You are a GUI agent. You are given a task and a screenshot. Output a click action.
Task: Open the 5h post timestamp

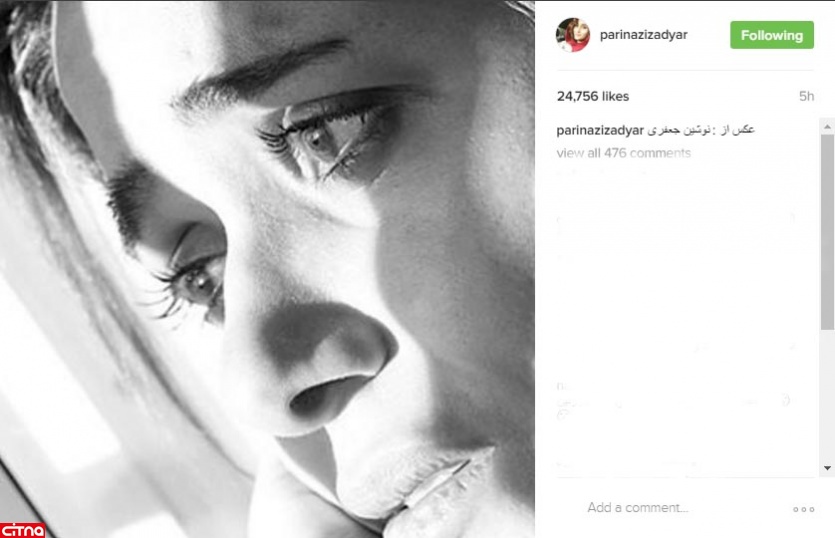tap(806, 96)
